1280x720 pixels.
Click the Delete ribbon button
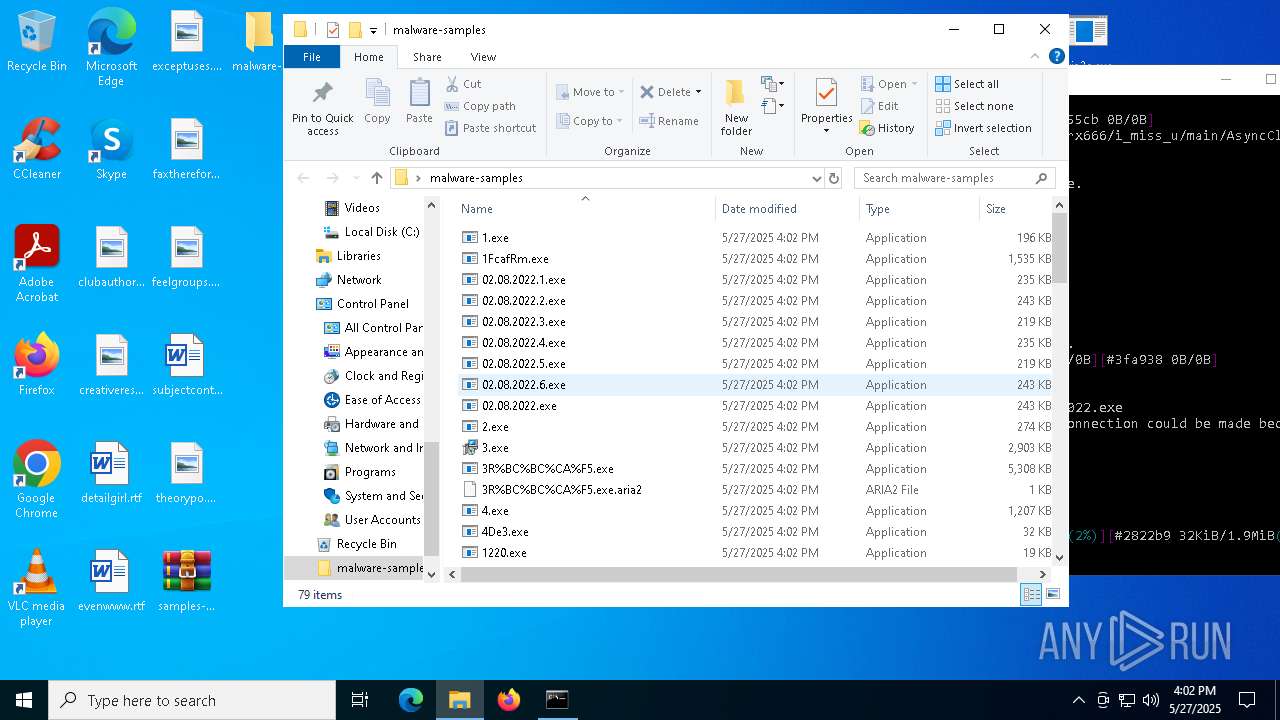pos(665,92)
